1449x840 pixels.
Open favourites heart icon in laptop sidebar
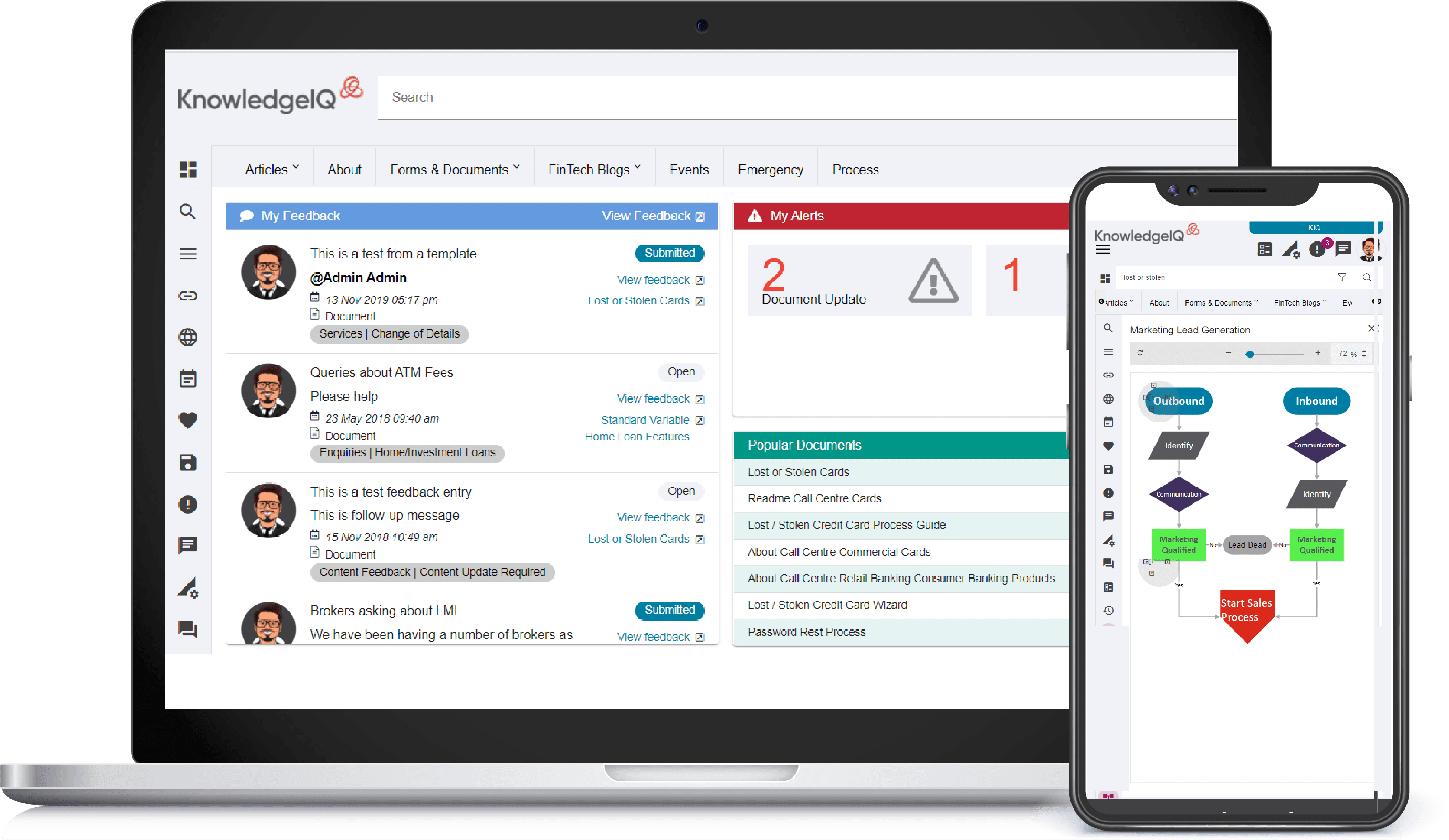[188, 421]
